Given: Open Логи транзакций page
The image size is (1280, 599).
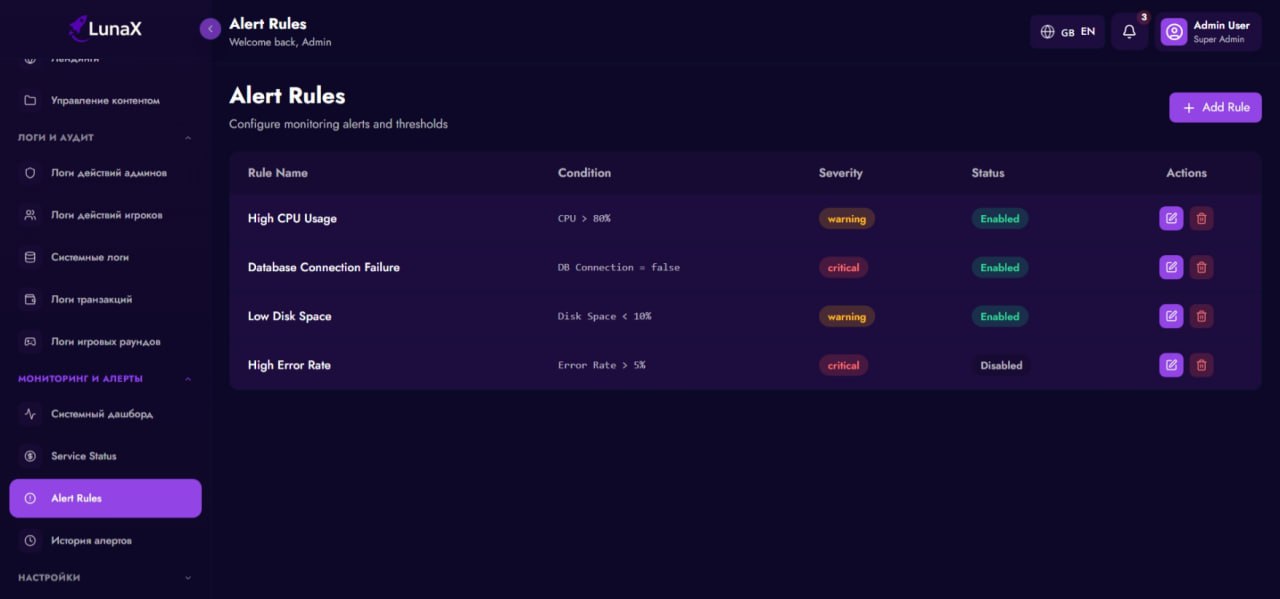Looking at the screenshot, I should [x=105, y=299].
